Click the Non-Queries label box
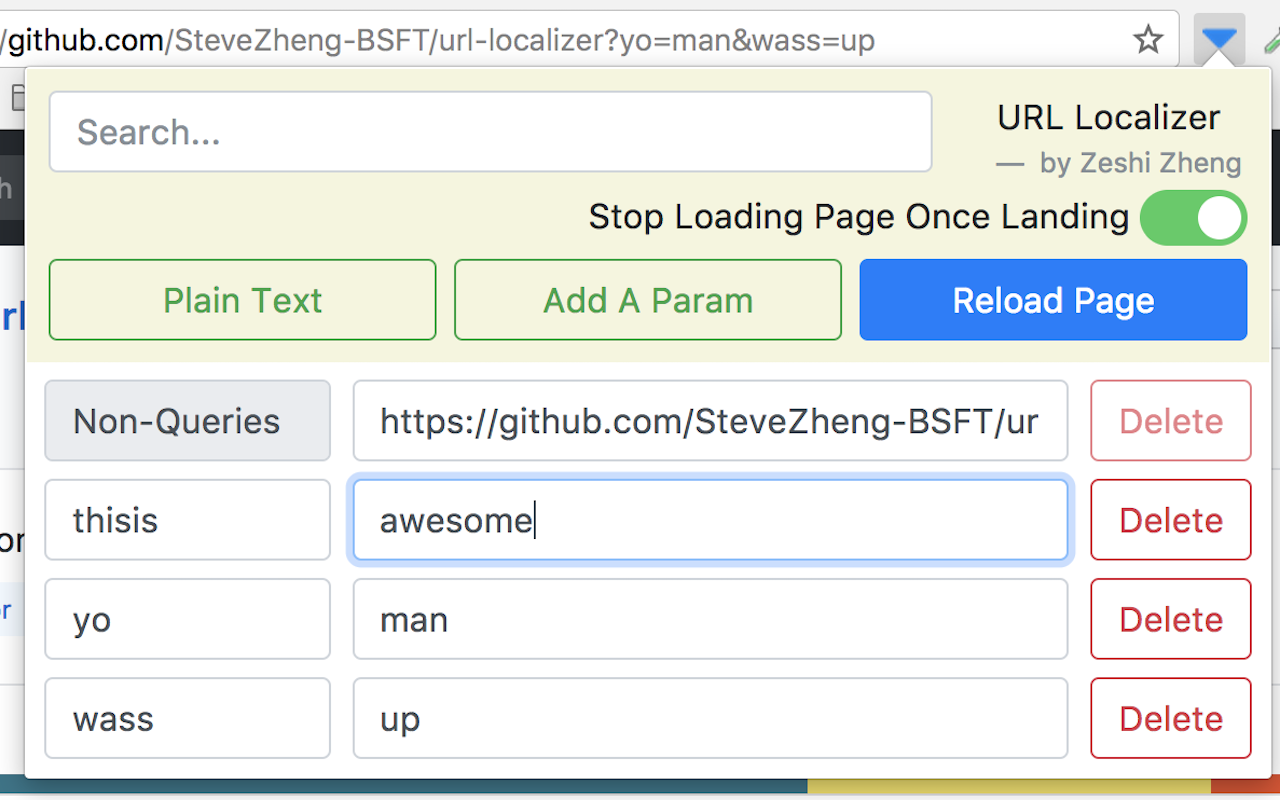This screenshot has width=1280, height=800. [187, 421]
